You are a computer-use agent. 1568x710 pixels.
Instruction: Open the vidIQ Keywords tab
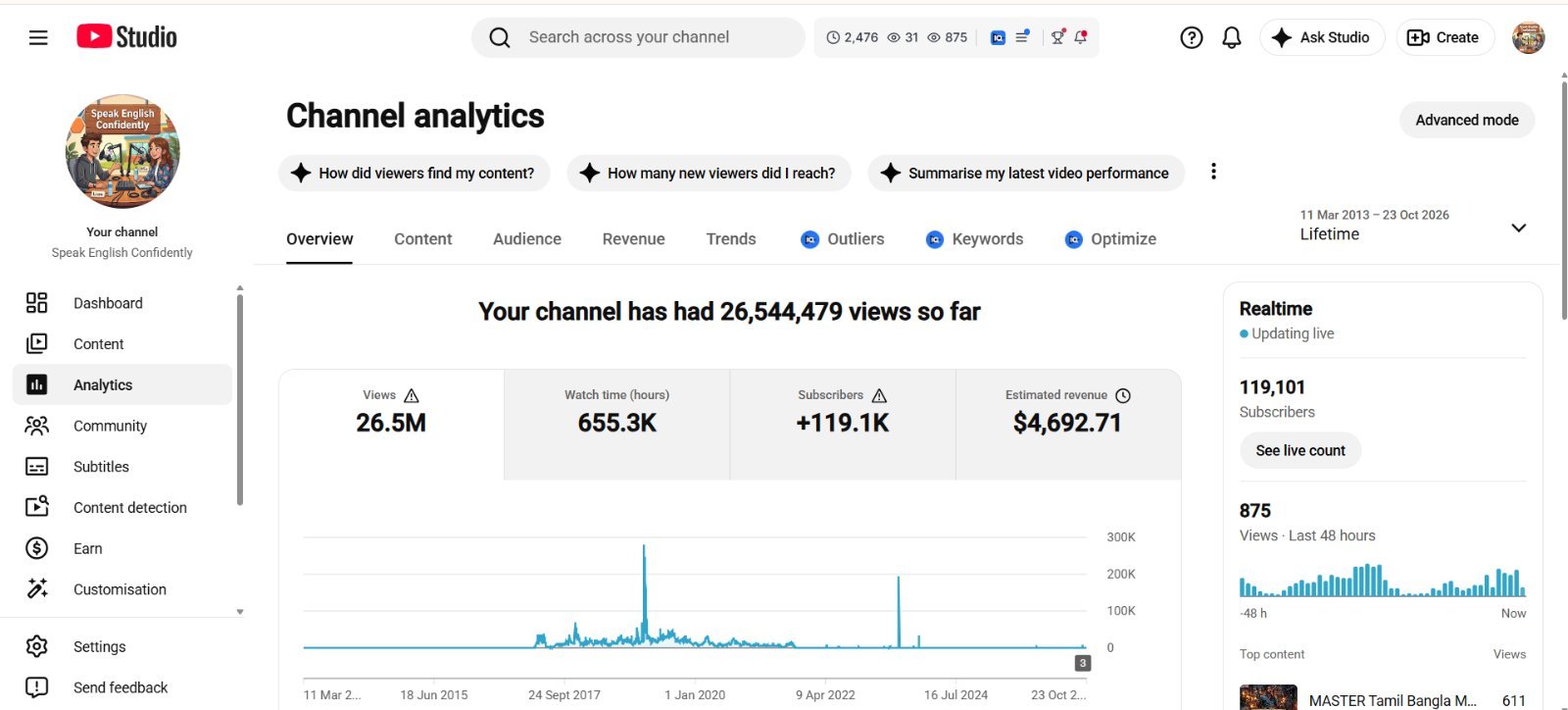click(974, 239)
